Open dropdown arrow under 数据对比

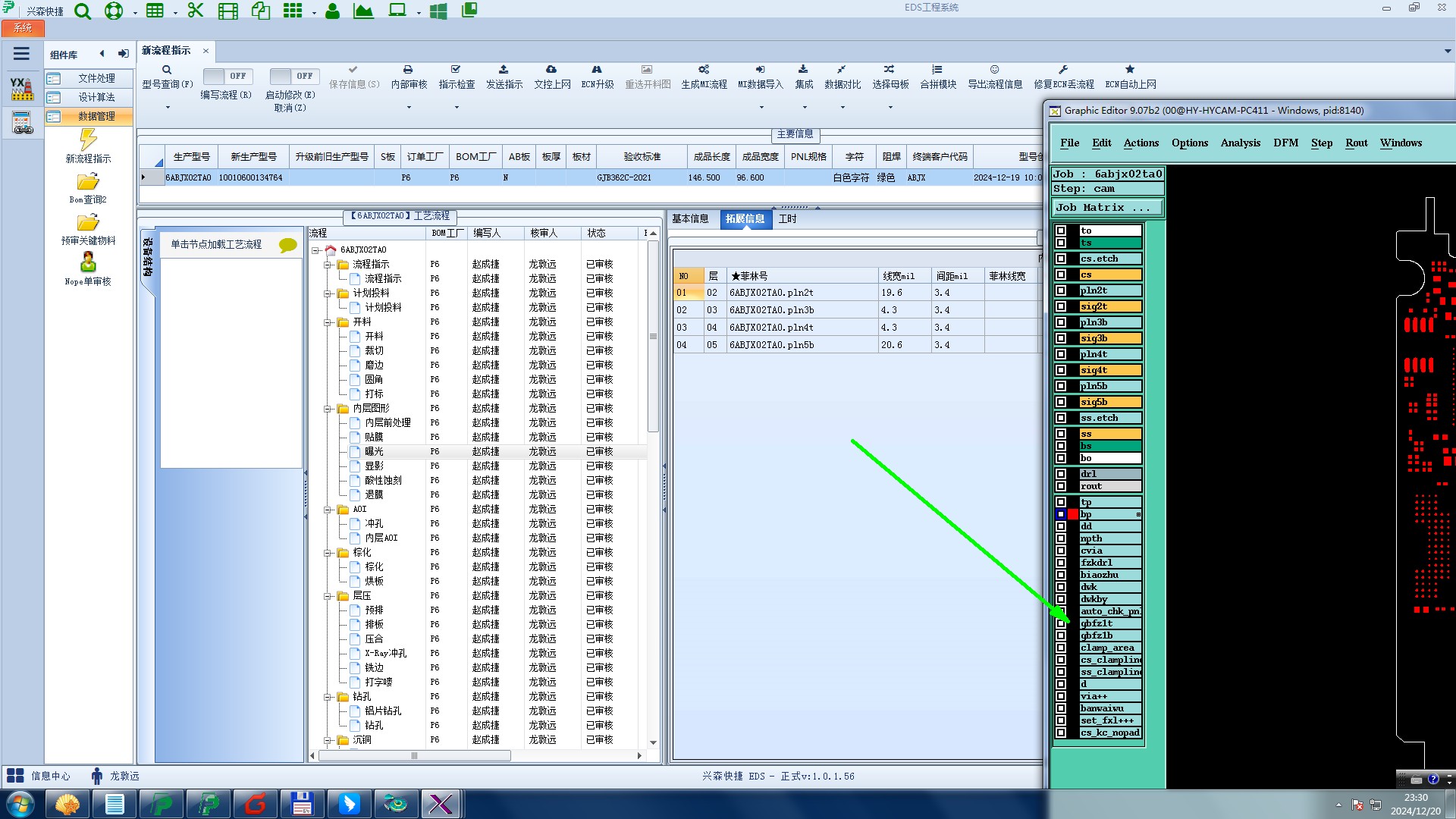pyautogui.click(x=843, y=107)
